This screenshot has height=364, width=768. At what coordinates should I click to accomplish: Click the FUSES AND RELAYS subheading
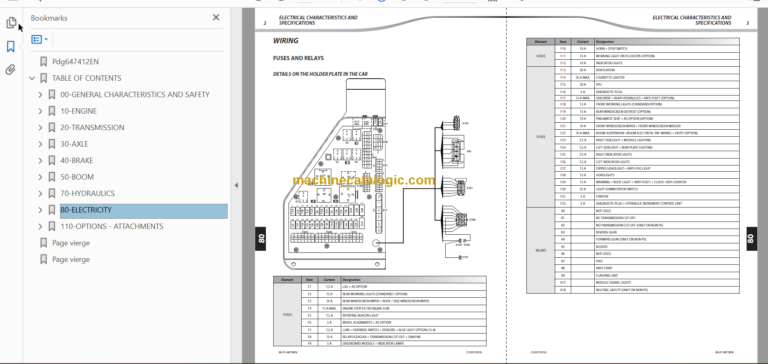(298, 58)
